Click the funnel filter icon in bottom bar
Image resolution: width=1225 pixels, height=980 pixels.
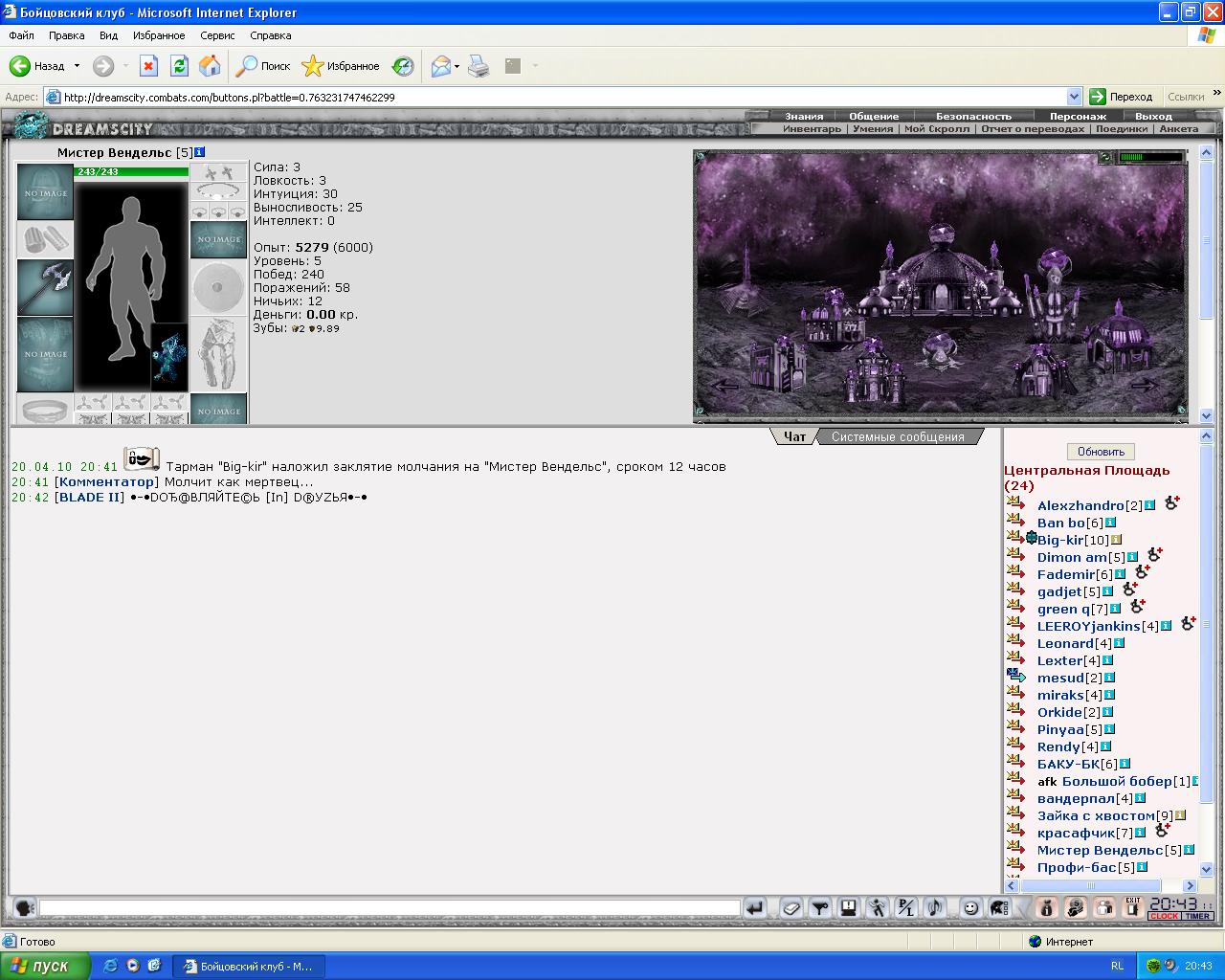(820, 907)
